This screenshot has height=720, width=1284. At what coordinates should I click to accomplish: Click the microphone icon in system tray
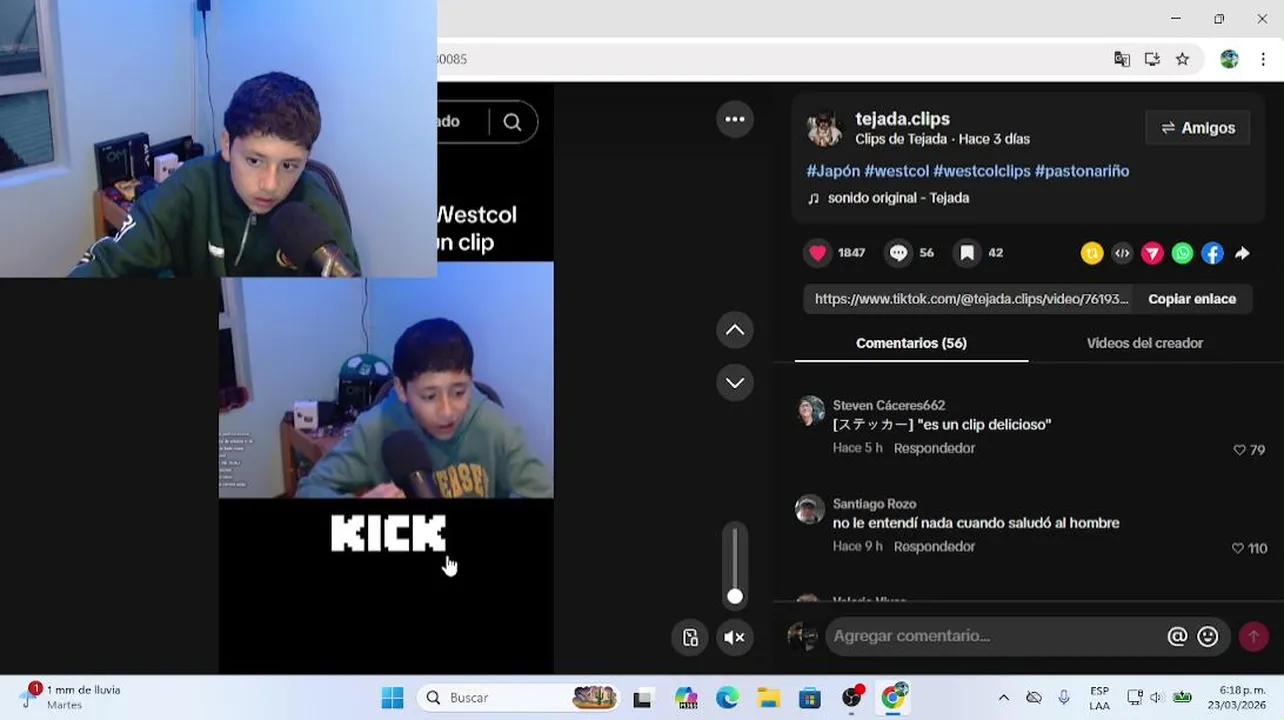point(1064,698)
